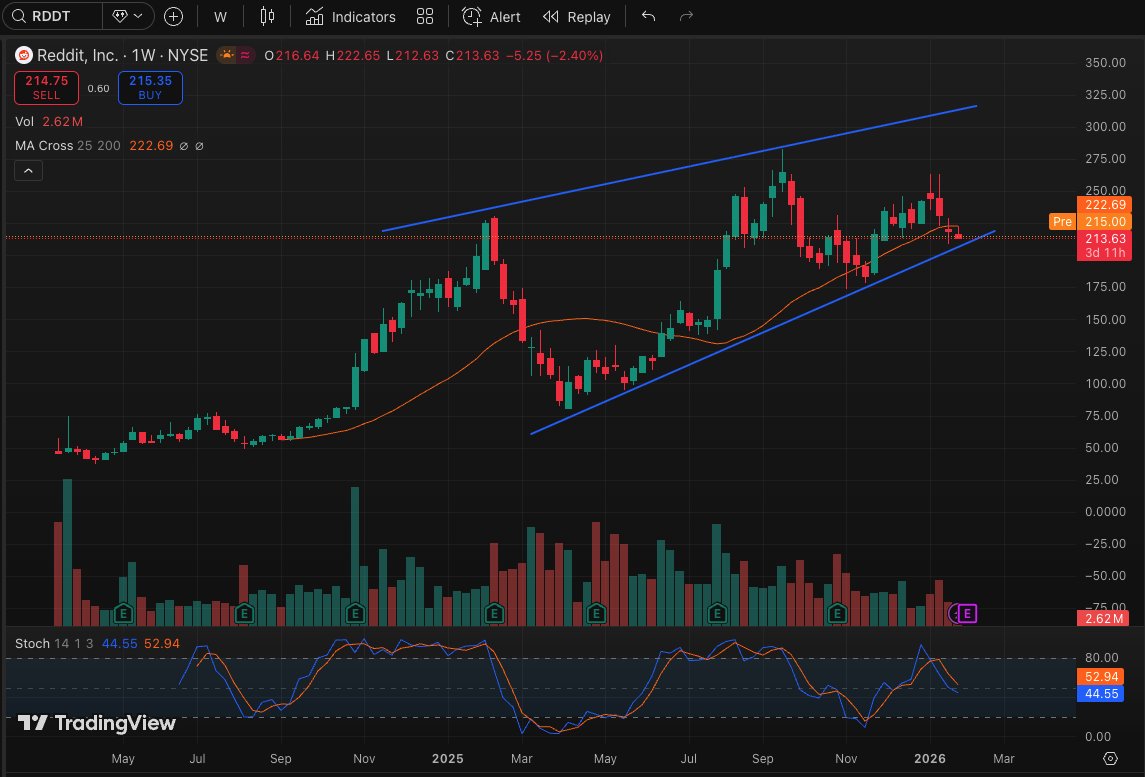The width and height of the screenshot is (1145, 777).
Task: Click the 215.35 BUY button
Action: point(150,88)
